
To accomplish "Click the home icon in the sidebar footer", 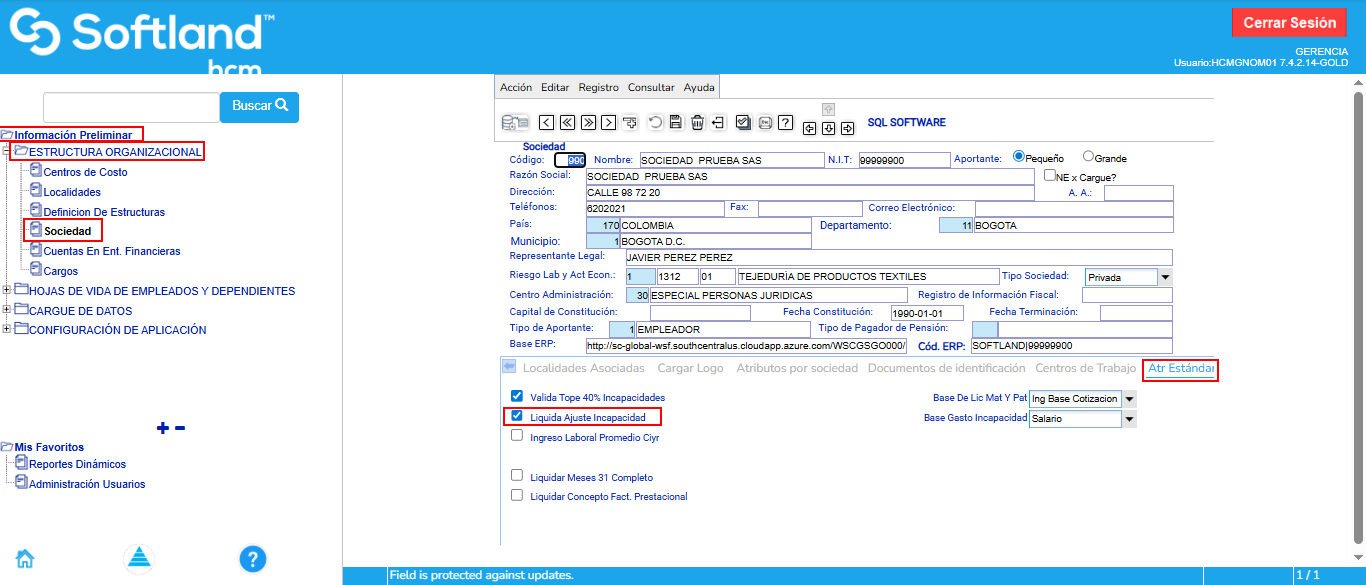I will pyautogui.click(x=25, y=558).
